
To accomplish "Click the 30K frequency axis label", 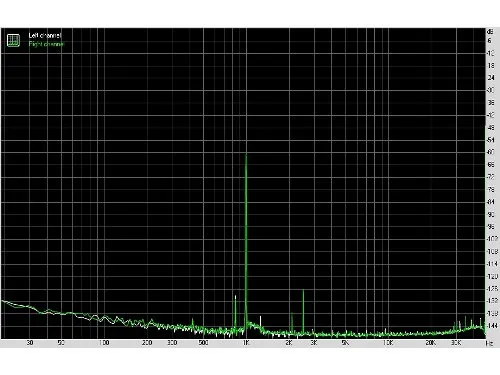I will pyautogui.click(x=456, y=343).
